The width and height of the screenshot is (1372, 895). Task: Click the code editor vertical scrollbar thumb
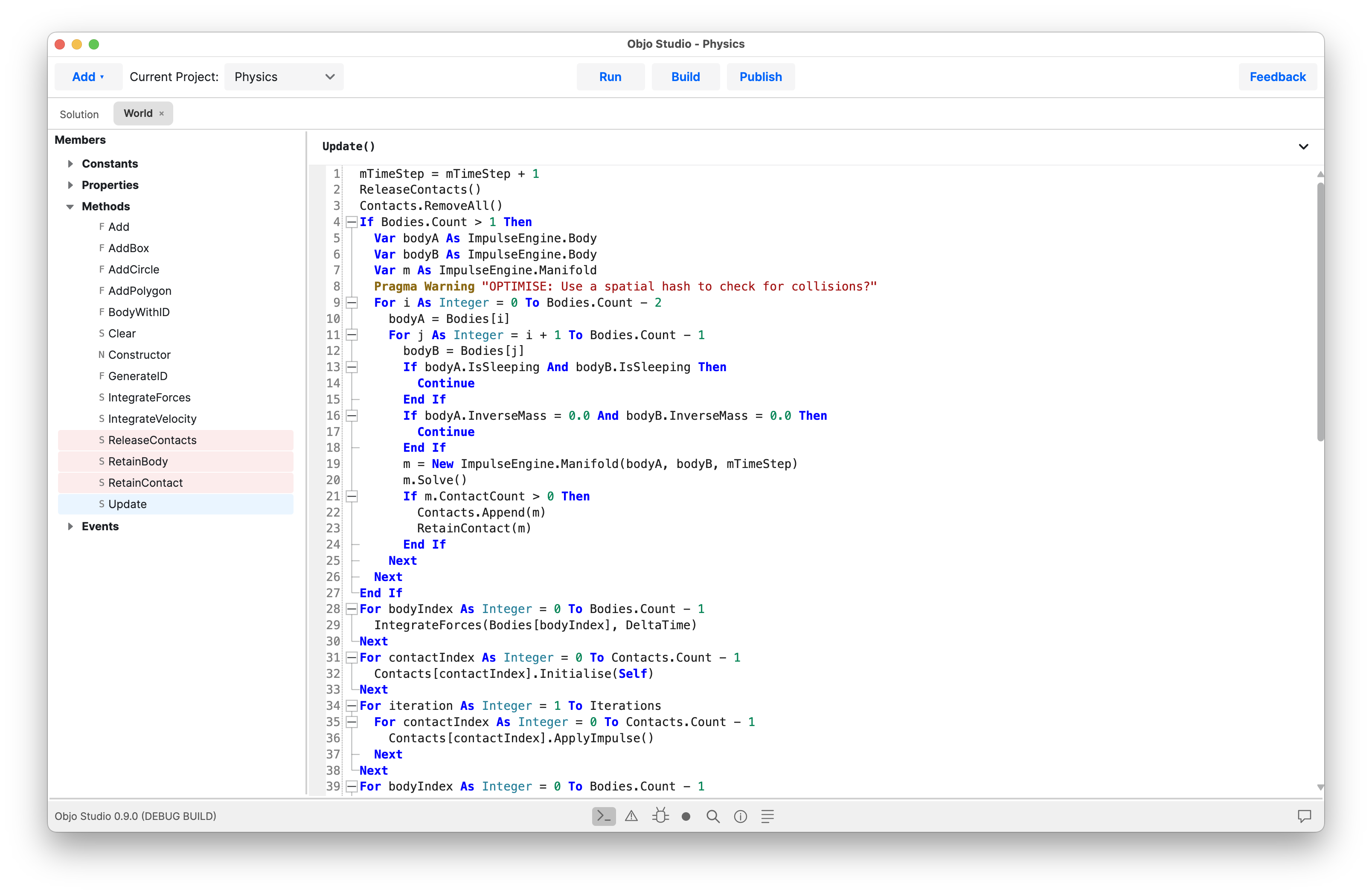coord(1320,312)
